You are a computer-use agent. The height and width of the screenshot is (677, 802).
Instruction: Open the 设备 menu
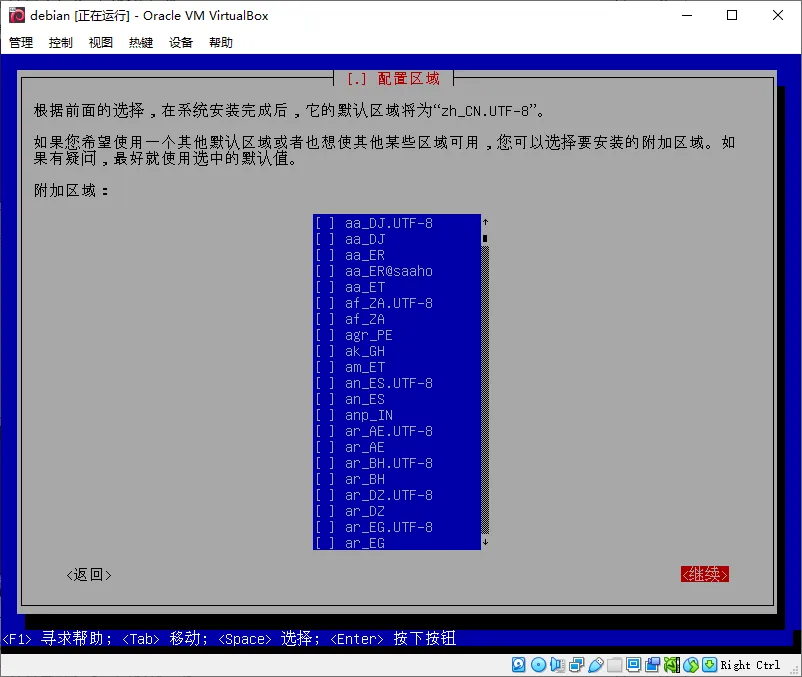pos(181,42)
